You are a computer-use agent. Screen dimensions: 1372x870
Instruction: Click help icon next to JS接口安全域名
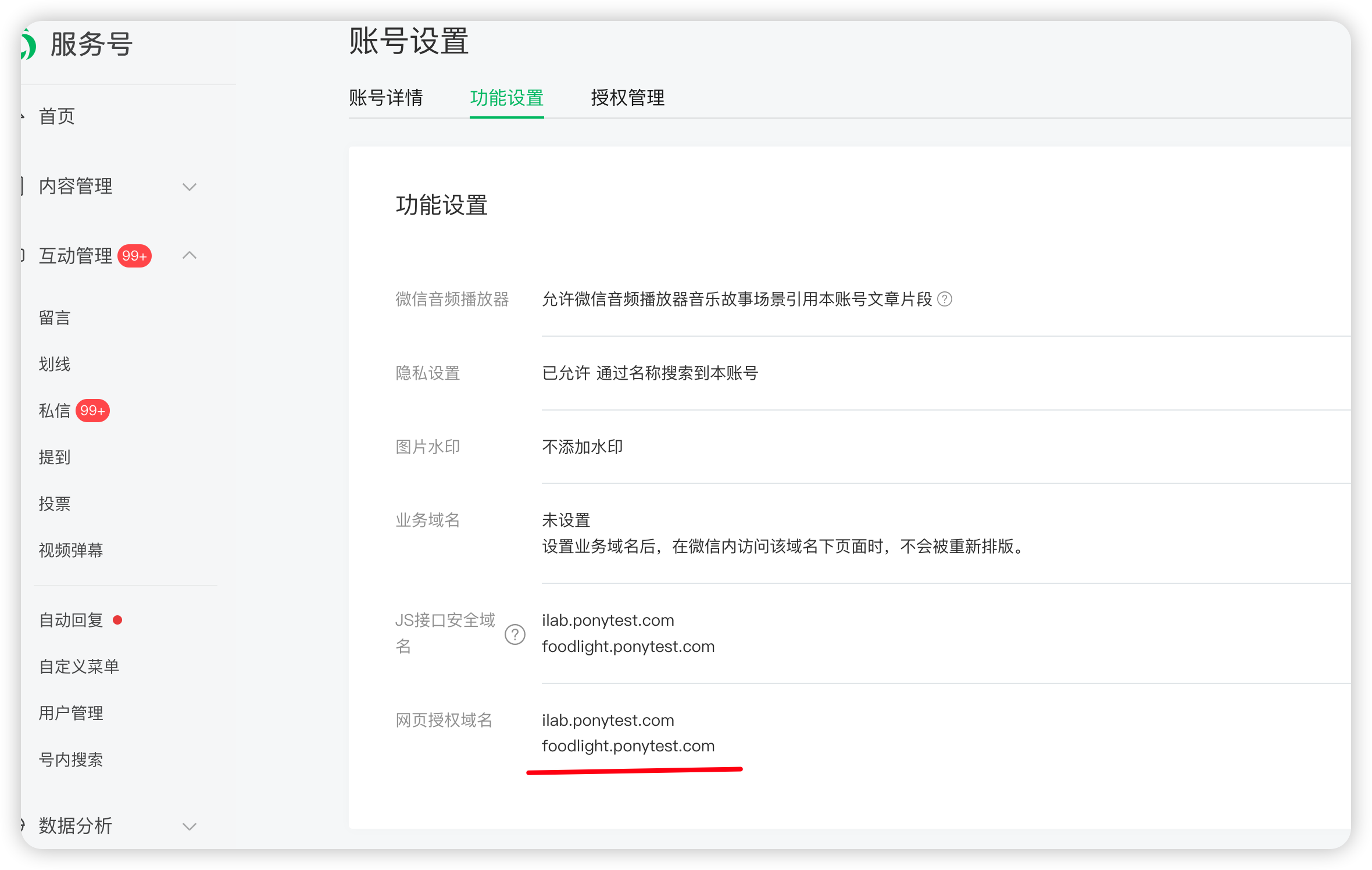pyautogui.click(x=515, y=634)
